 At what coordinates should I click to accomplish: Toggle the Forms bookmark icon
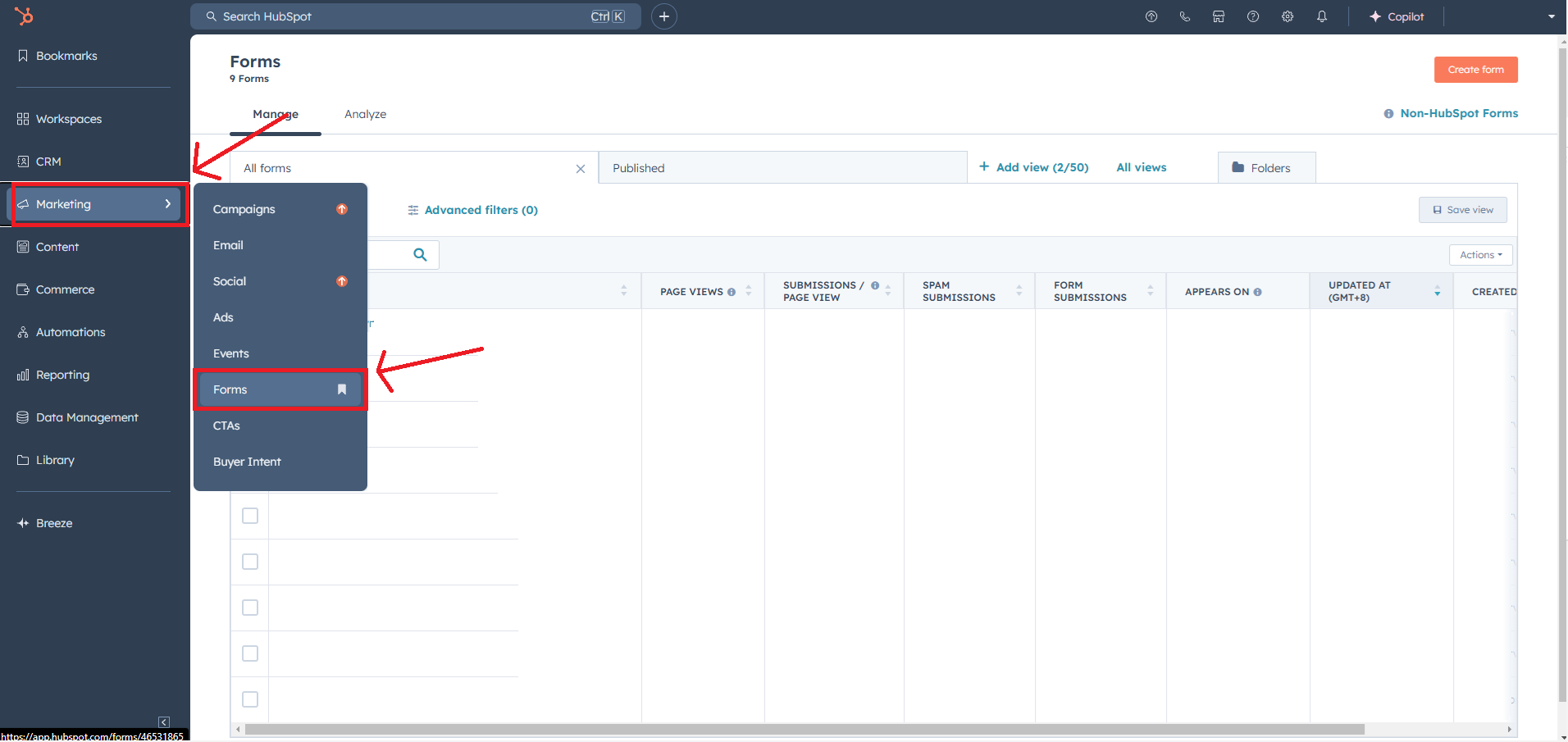pyautogui.click(x=342, y=389)
